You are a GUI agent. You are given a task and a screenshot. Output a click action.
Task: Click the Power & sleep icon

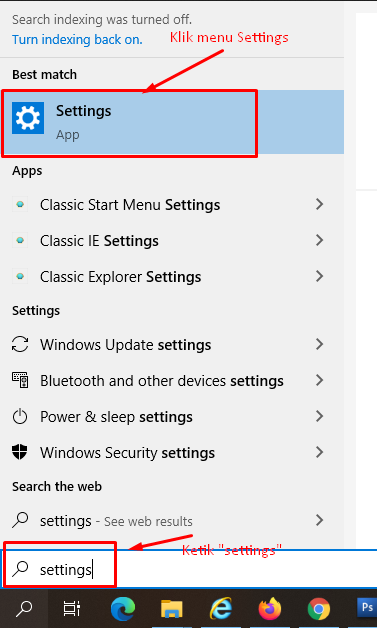tap(20, 417)
